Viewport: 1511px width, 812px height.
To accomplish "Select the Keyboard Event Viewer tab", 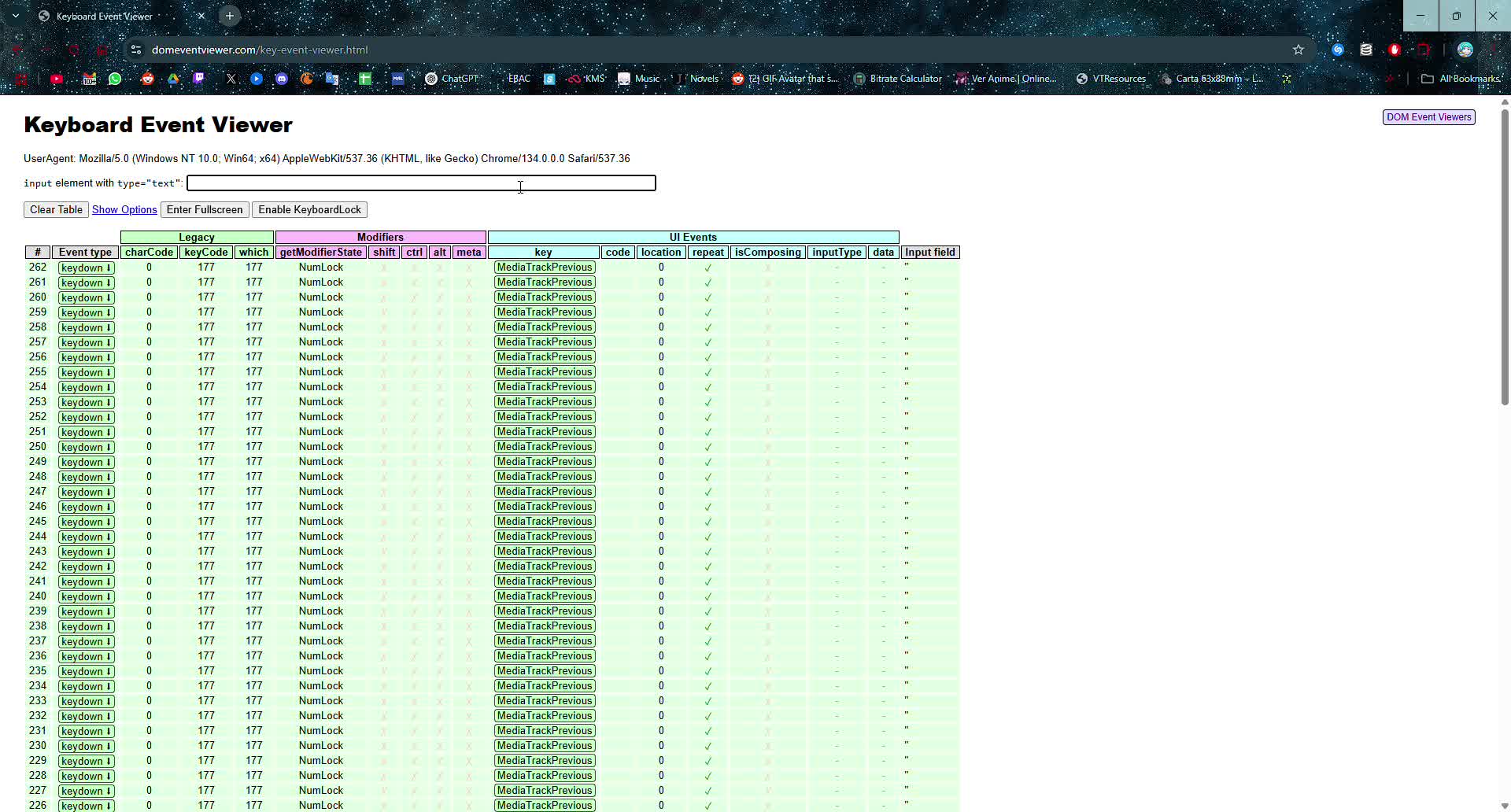I will 110,16.
